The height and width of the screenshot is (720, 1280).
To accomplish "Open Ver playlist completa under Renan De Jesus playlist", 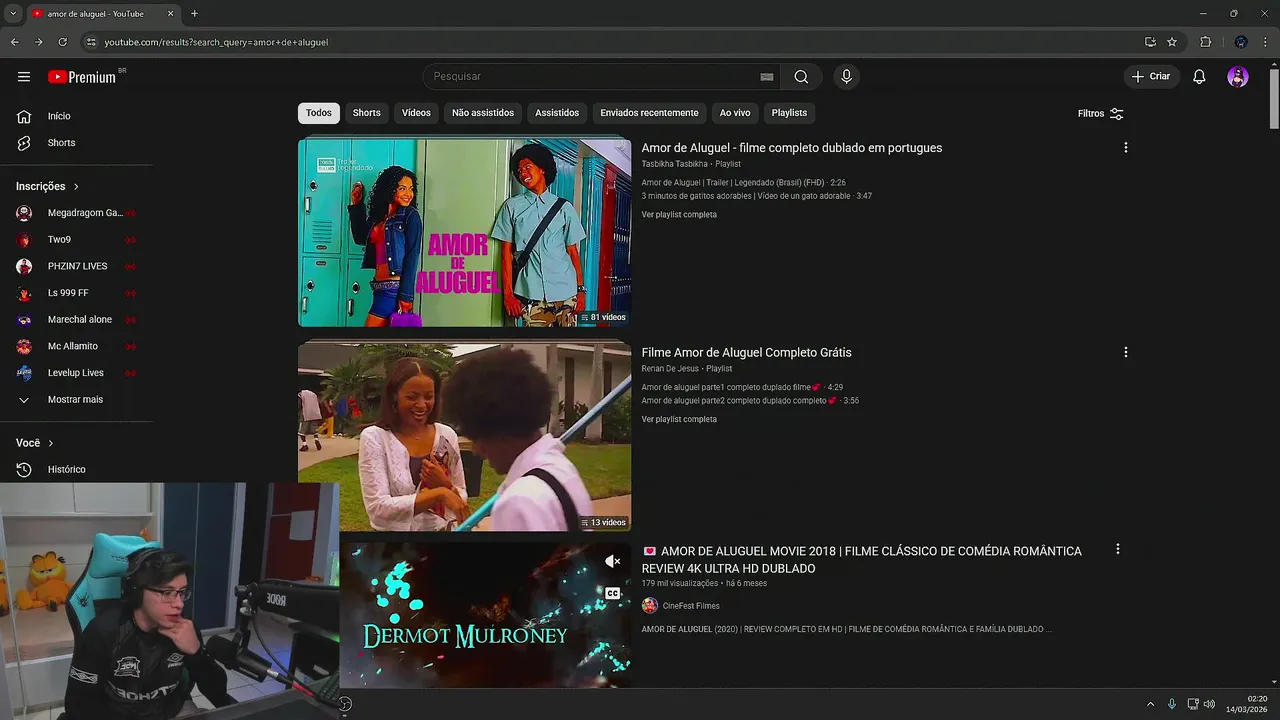I will pyautogui.click(x=679, y=420).
